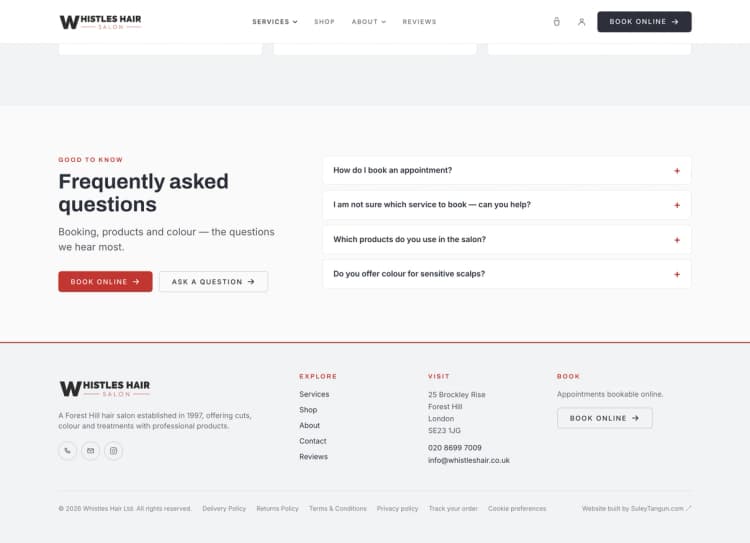Open Reviews in the top navigation
The width and height of the screenshot is (750, 543).
[419, 22]
